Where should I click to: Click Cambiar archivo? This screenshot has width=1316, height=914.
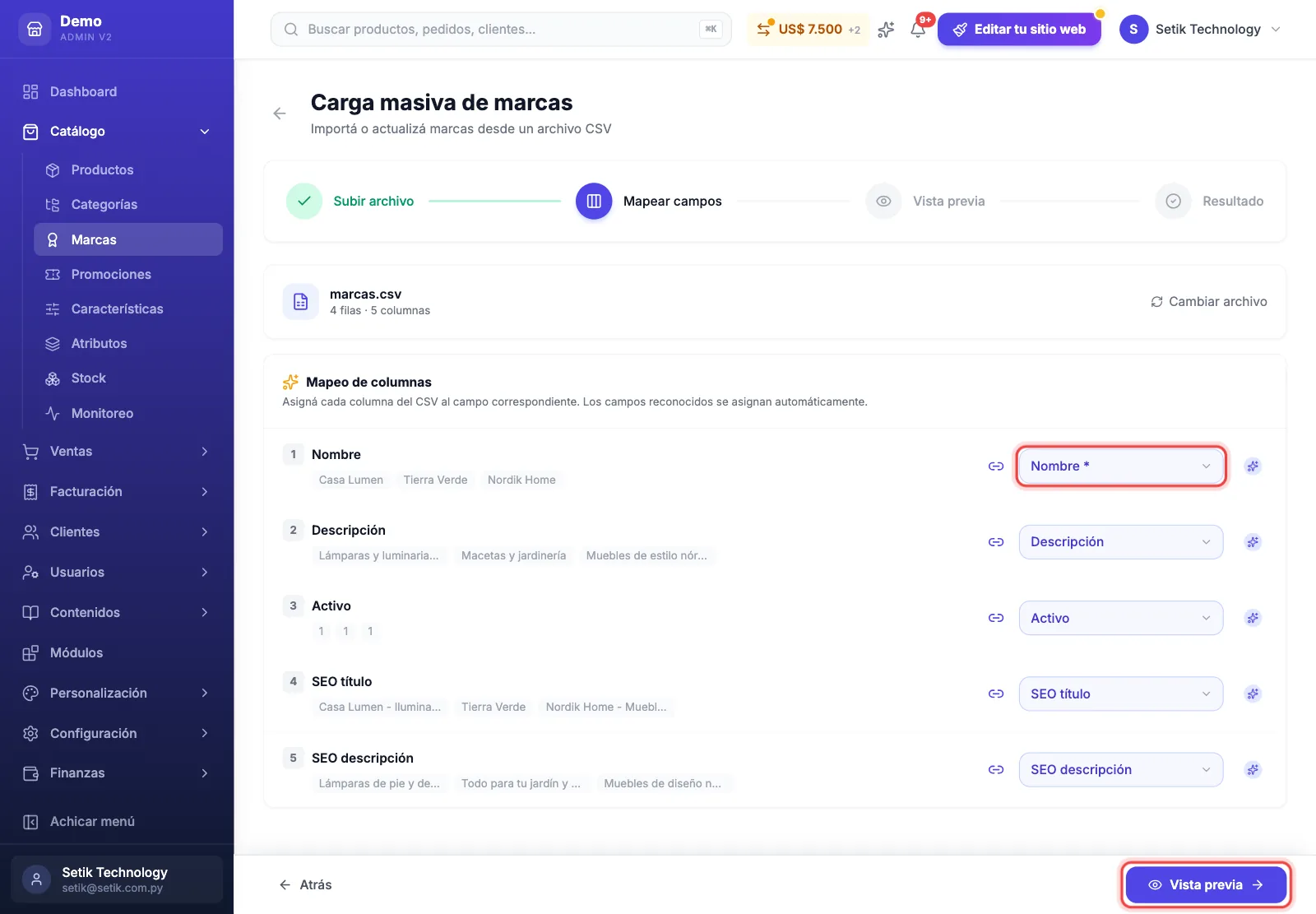pyautogui.click(x=1208, y=302)
